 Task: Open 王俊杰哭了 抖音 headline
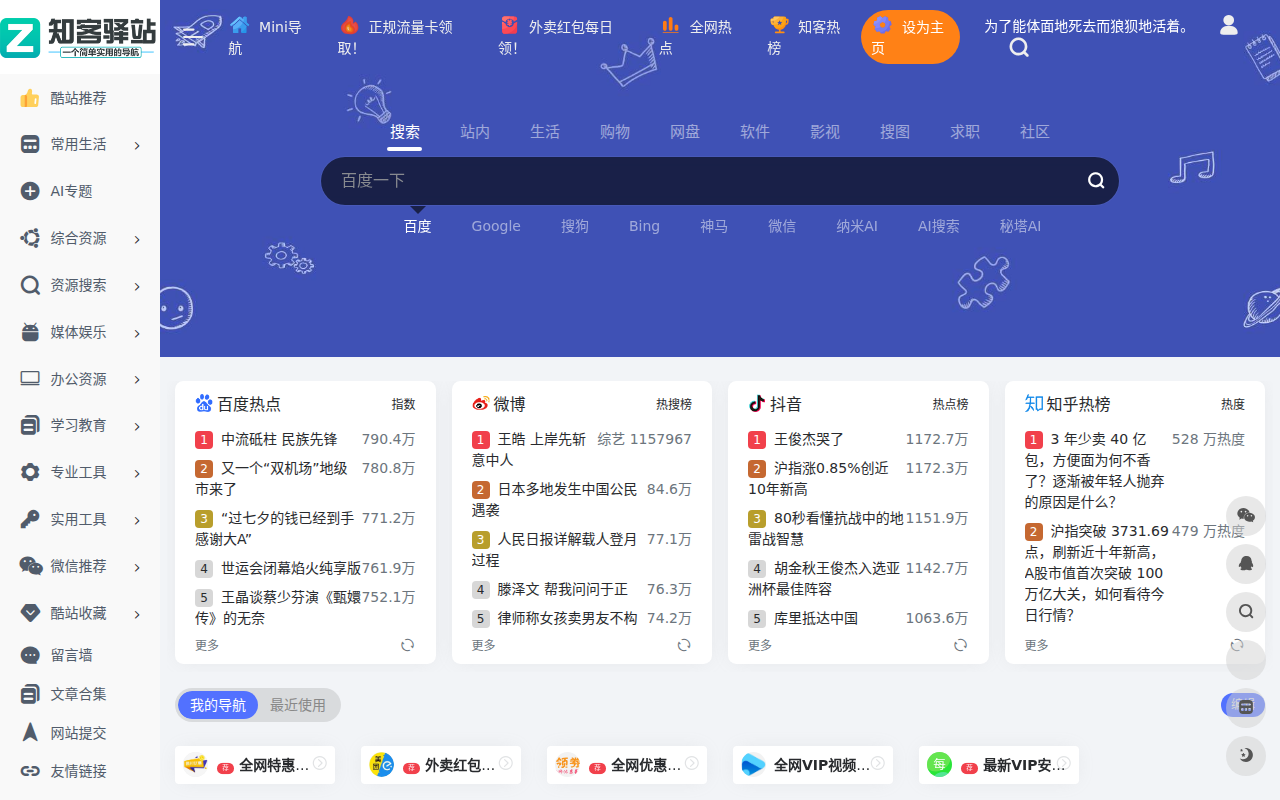(x=809, y=439)
